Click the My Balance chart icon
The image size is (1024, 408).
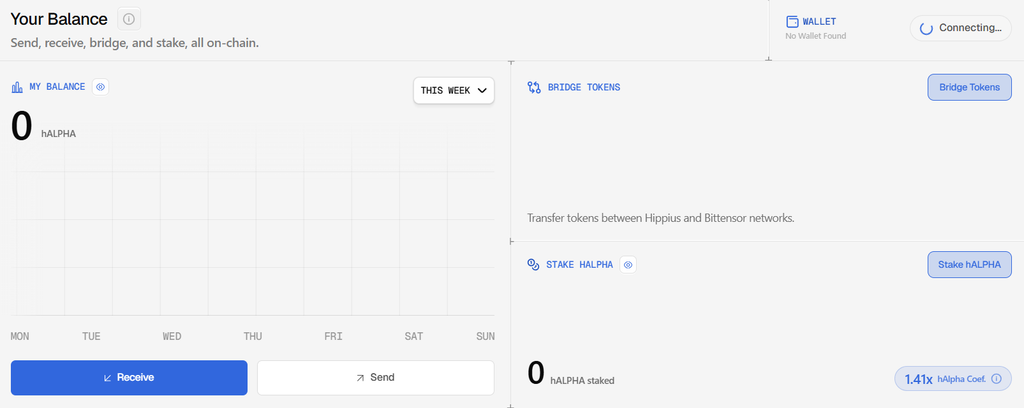pyautogui.click(x=17, y=87)
